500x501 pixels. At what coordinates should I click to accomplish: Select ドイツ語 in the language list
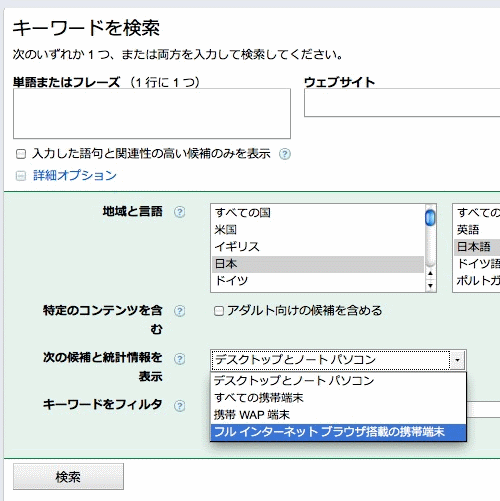[x=477, y=264]
